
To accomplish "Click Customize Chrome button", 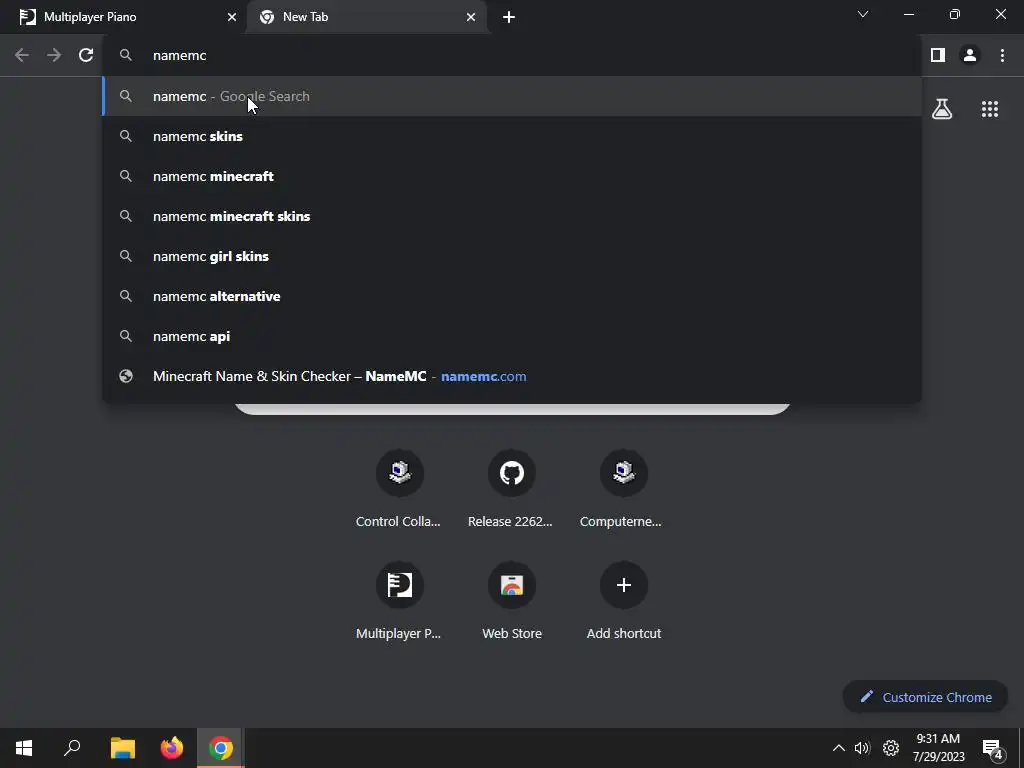I will tap(925, 697).
